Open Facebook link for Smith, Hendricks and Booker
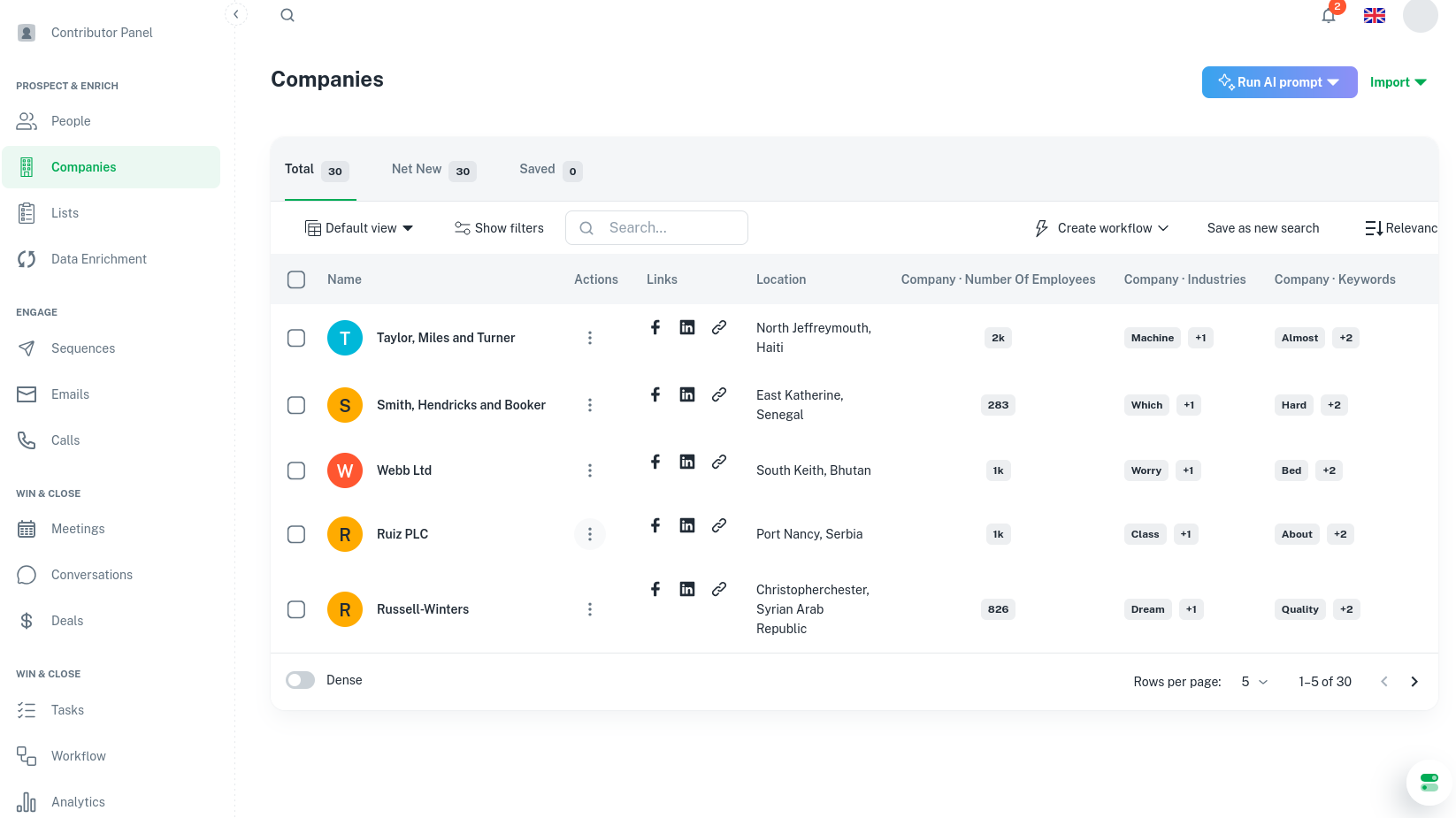The height and width of the screenshot is (818, 1456). (x=655, y=394)
